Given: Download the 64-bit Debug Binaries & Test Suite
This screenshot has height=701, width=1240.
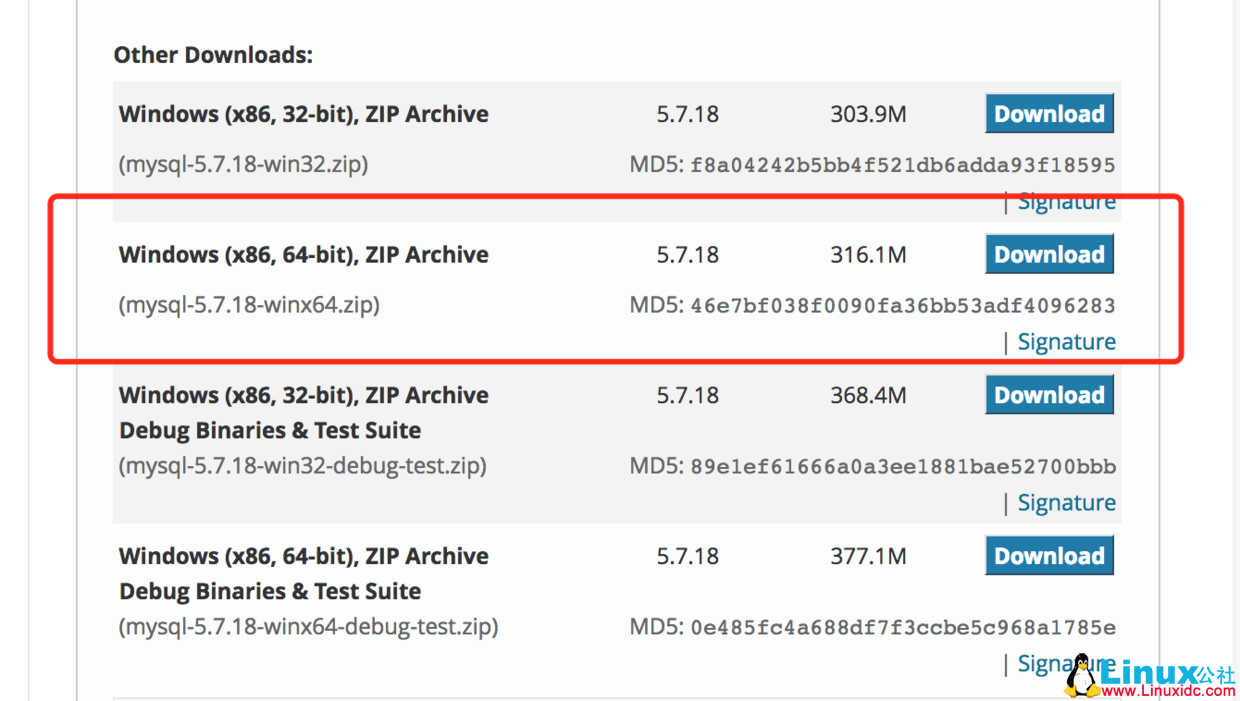Looking at the screenshot, I should click(x=1049, y=556).
